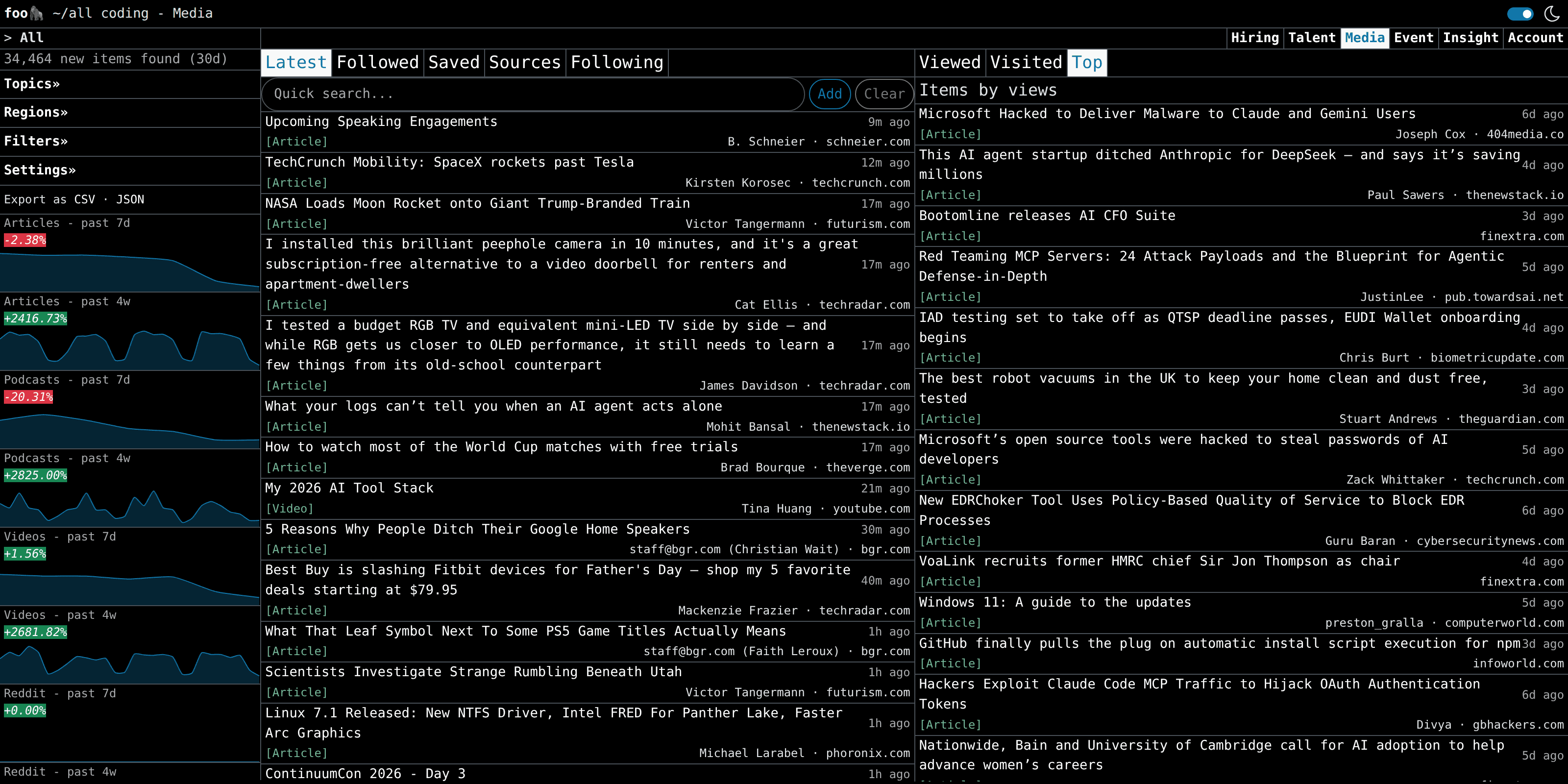Open the GitHub npm install script article
Image resolution: width=1568 pixels, height=784 pixels.
(1220, 643)
